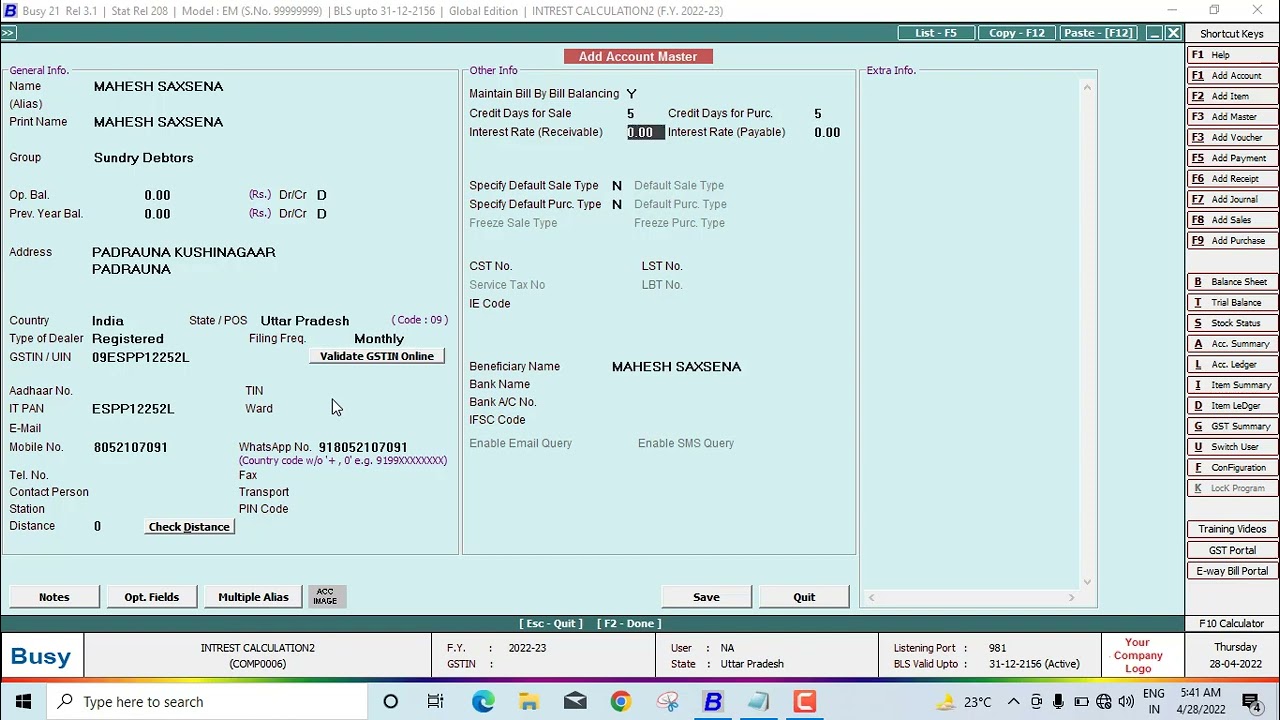Click the Name field MAHESH SAXSENA

(158, 87)
